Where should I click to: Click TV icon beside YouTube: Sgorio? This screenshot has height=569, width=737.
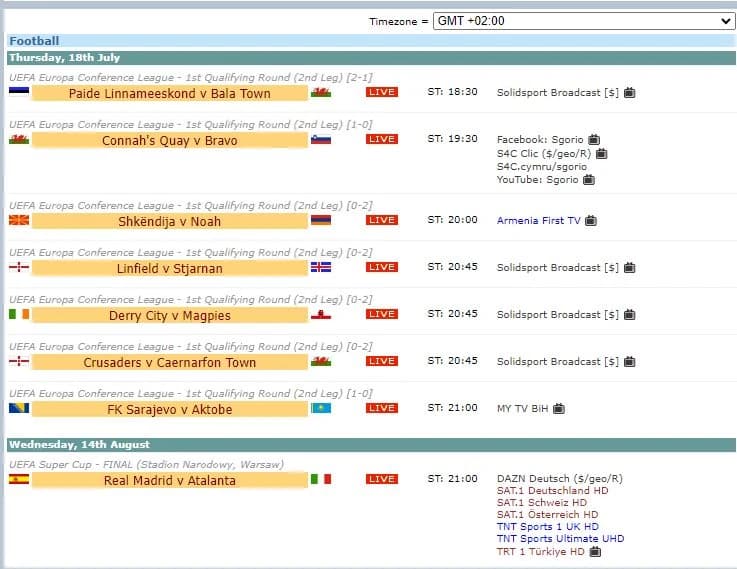coord(589,179)
